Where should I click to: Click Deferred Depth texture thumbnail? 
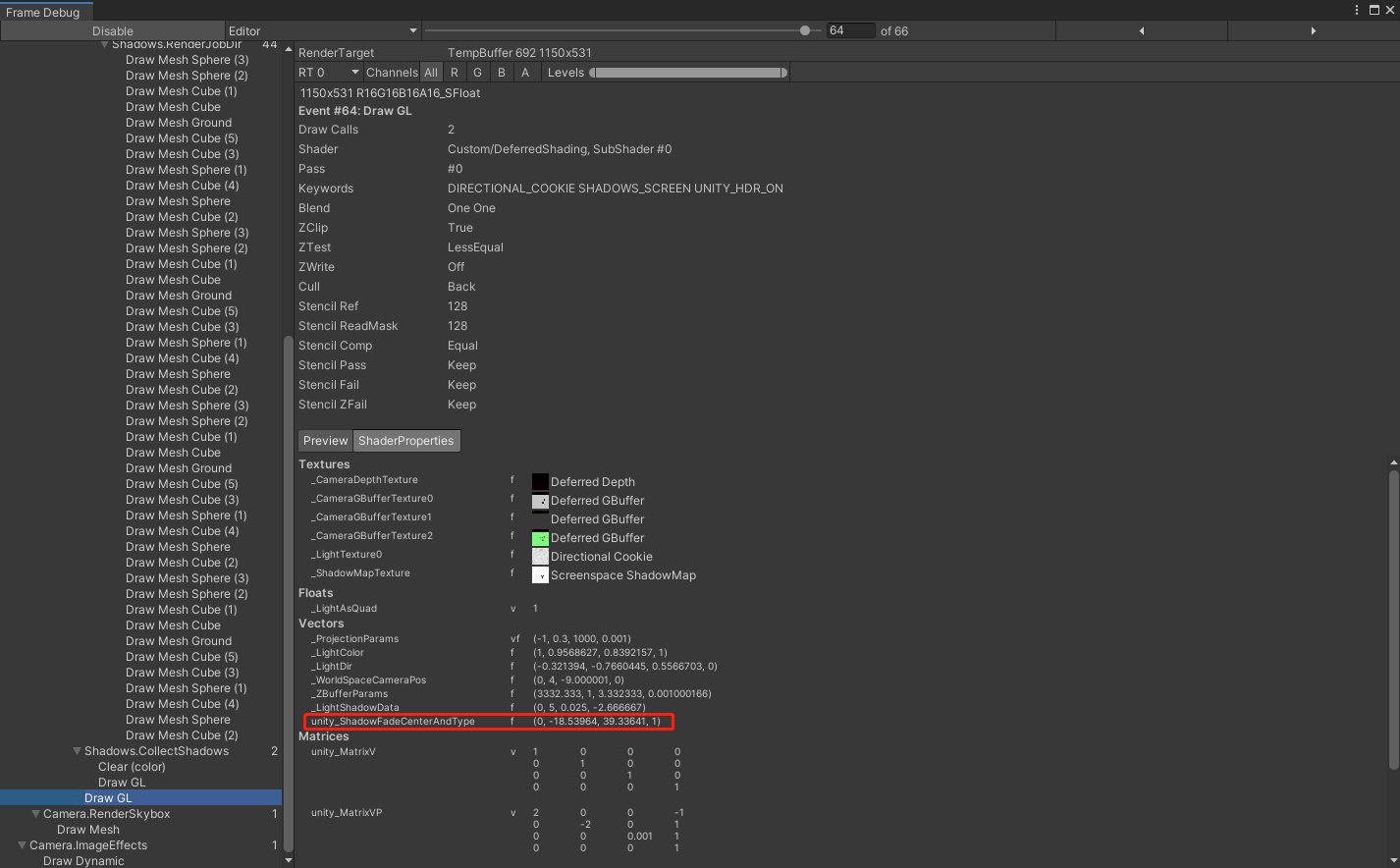(x=540, y=482)
